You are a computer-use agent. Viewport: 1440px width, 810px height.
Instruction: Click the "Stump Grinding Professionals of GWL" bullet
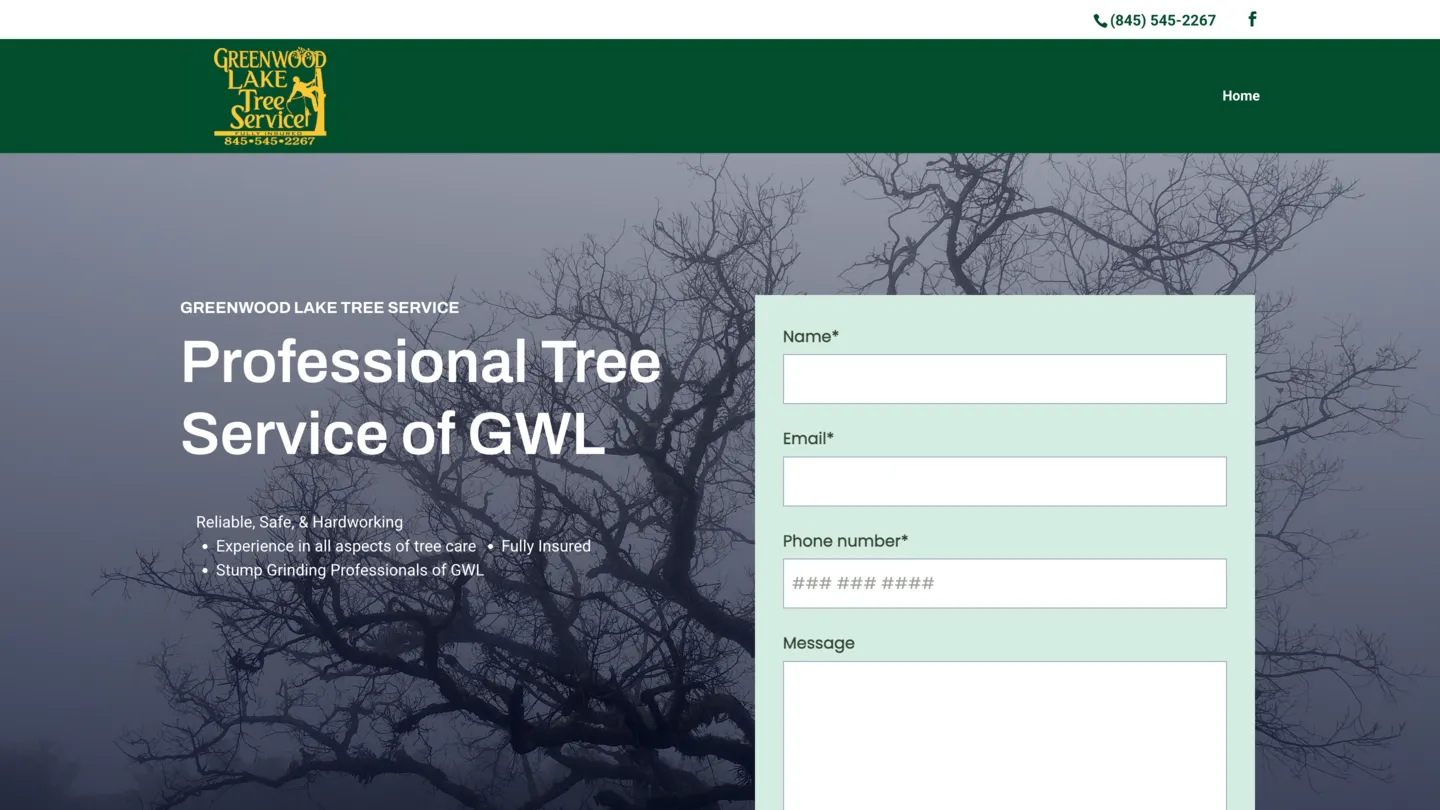(x=350, y=570)
